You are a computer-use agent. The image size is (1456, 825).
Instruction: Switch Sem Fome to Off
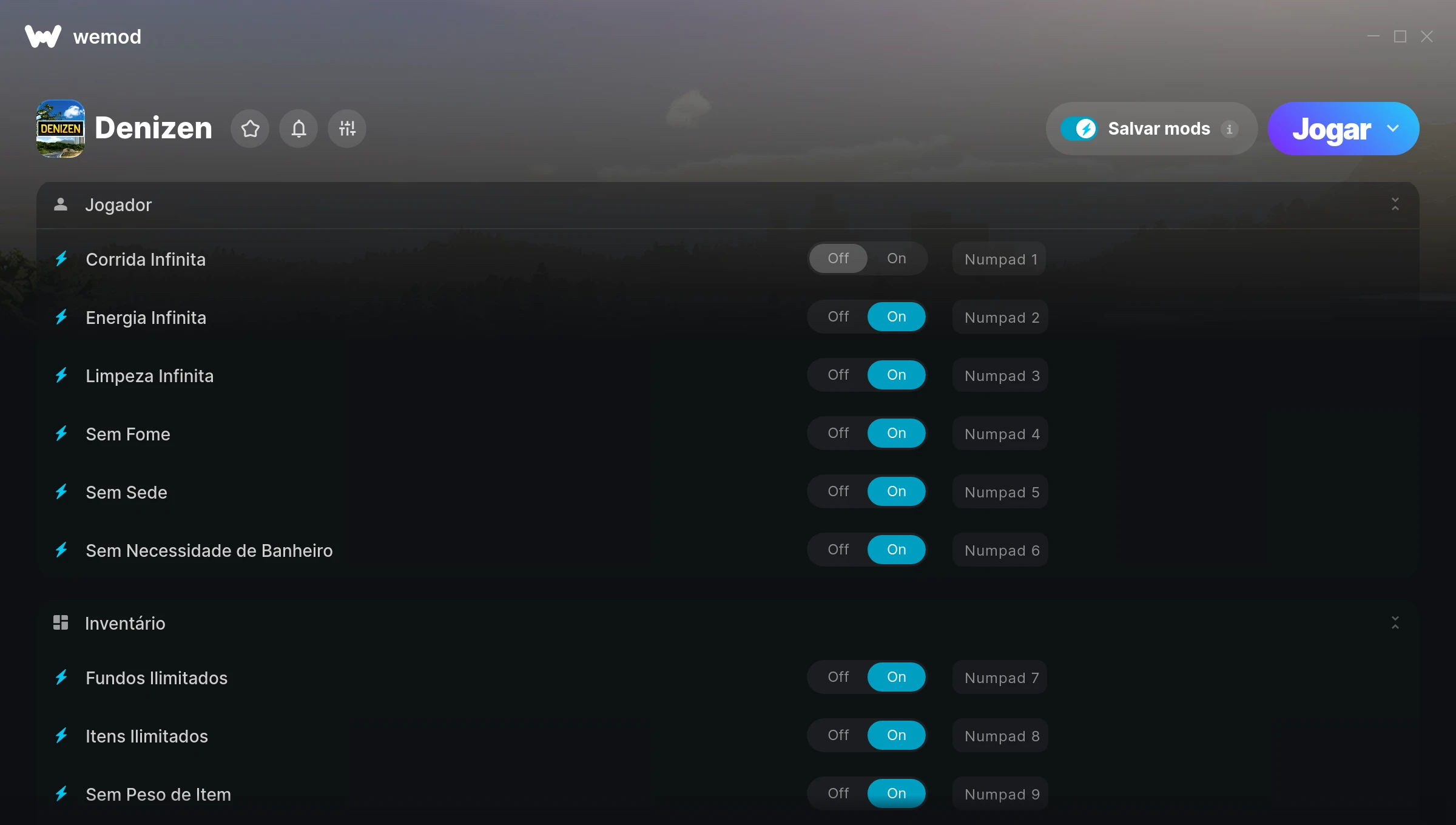838,433
